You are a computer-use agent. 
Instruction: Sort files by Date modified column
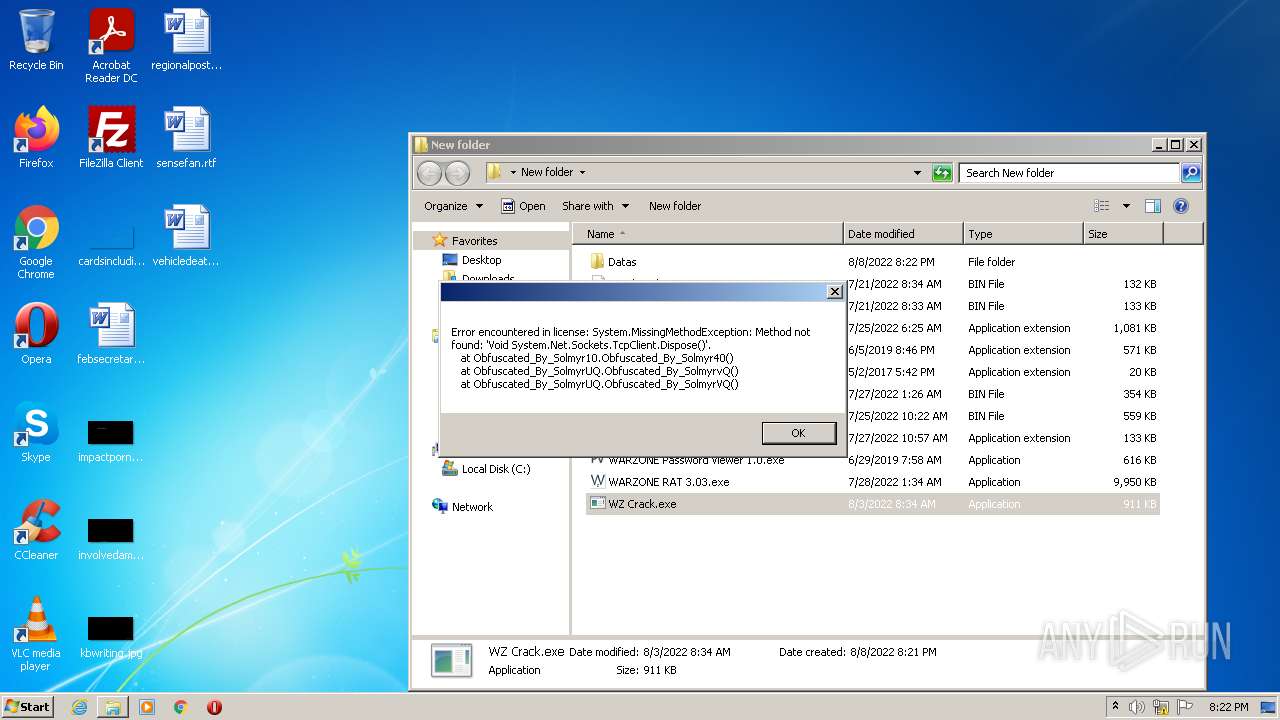tap(903, 234)
